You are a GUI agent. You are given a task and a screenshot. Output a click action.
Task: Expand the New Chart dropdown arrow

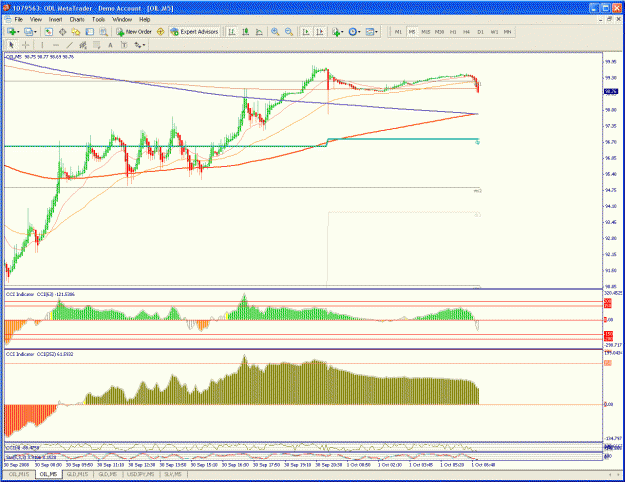[18, 32]
